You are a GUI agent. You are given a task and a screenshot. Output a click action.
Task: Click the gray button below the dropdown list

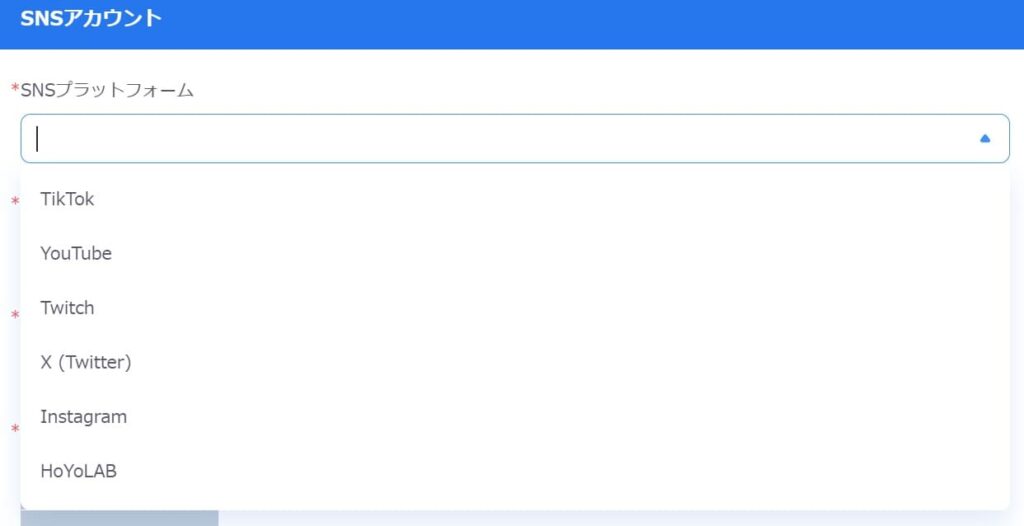(x=120, y=518)
